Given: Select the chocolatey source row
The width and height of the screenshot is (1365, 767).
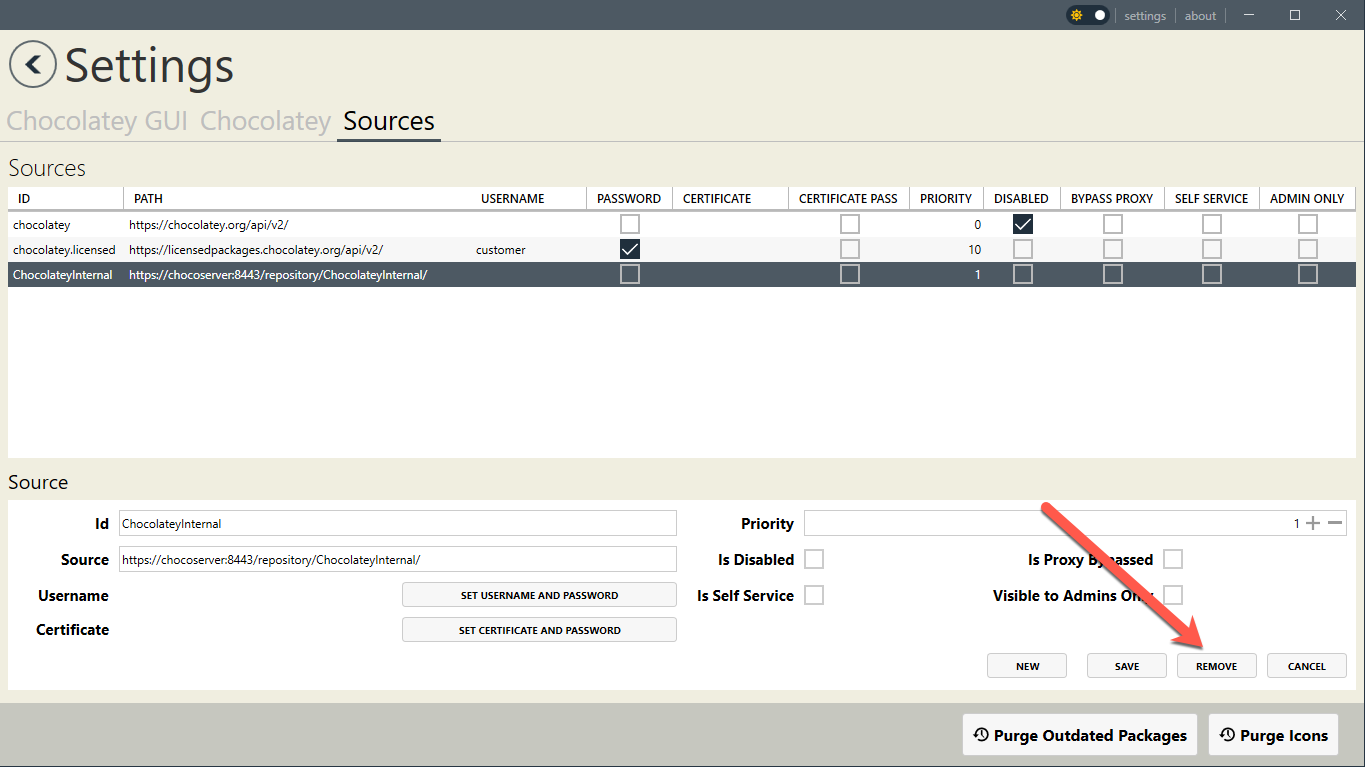Looking at the screenshot, I should 682,225.
